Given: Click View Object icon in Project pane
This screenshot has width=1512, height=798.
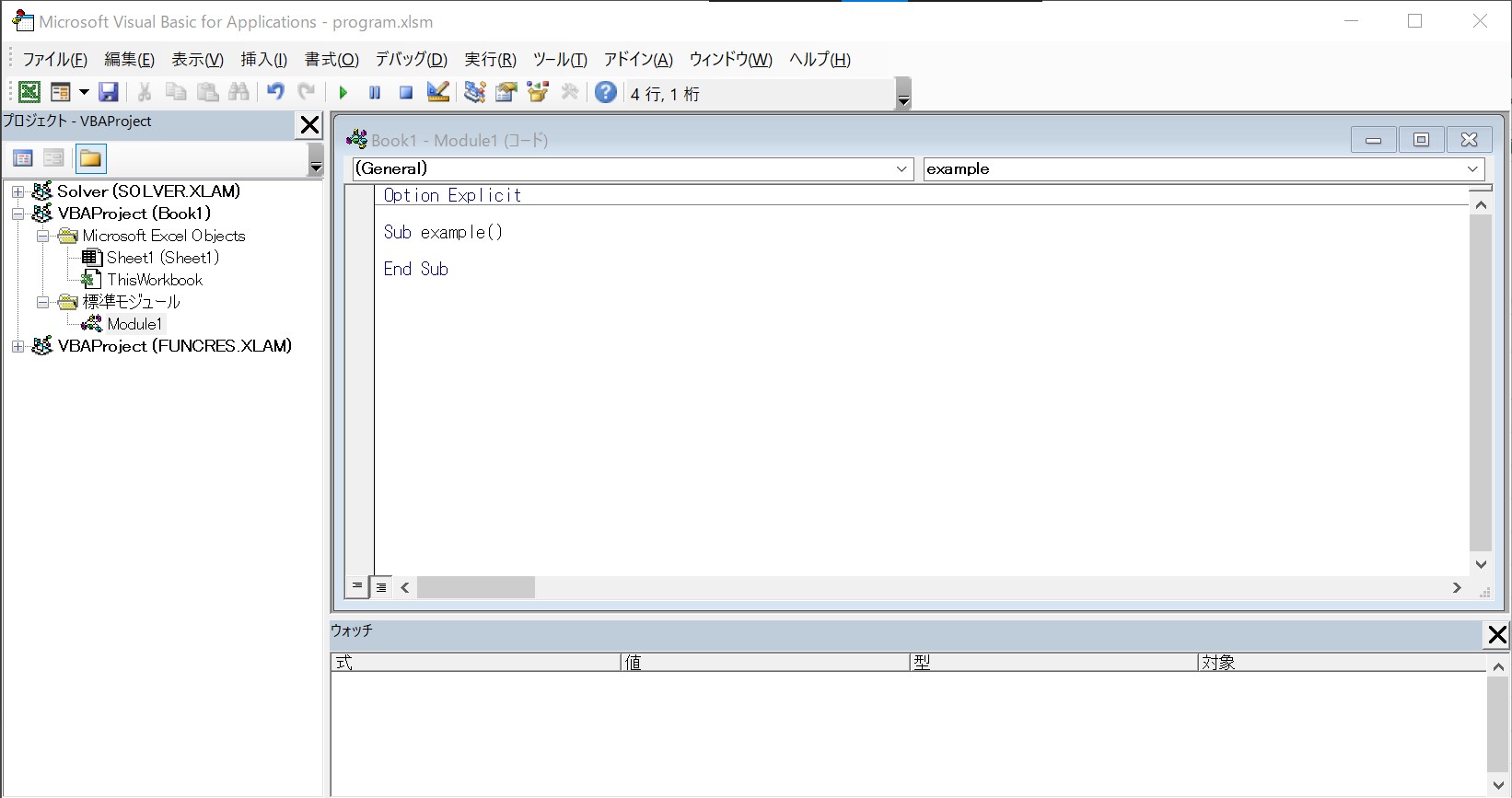Looking at the screenshot, I should [53, 158].
